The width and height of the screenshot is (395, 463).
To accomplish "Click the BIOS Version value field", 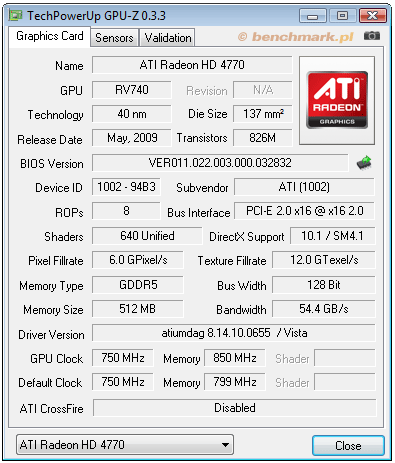I will click(220, 163).
